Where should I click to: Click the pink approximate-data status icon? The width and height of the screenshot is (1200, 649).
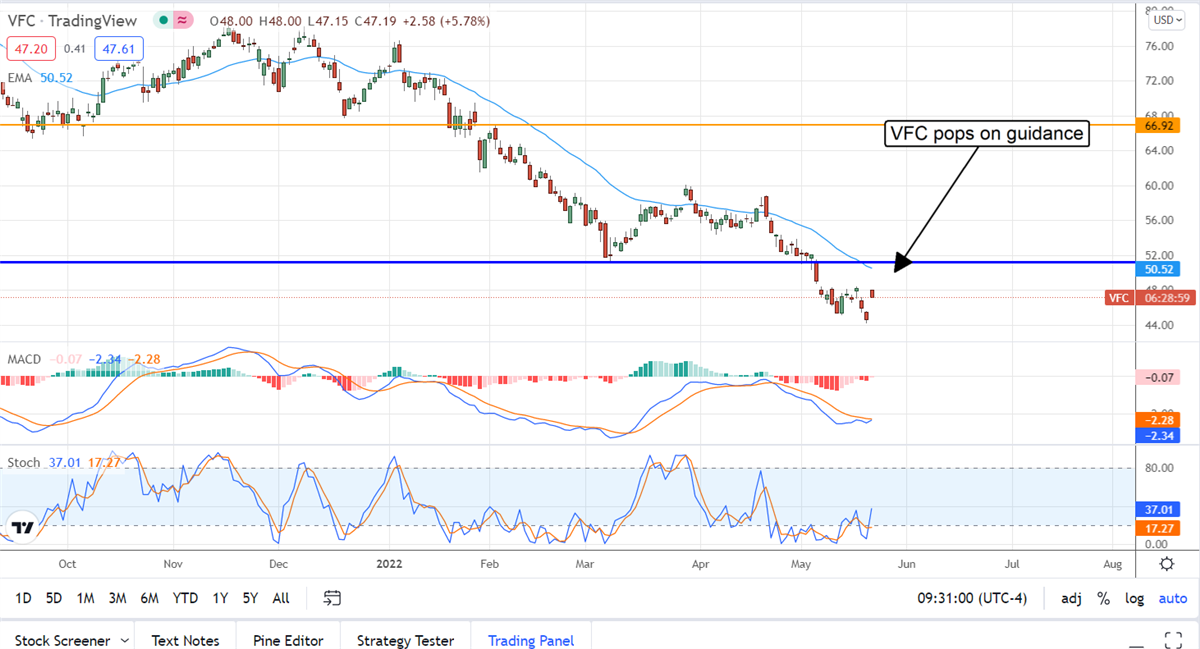click(184, 20)
